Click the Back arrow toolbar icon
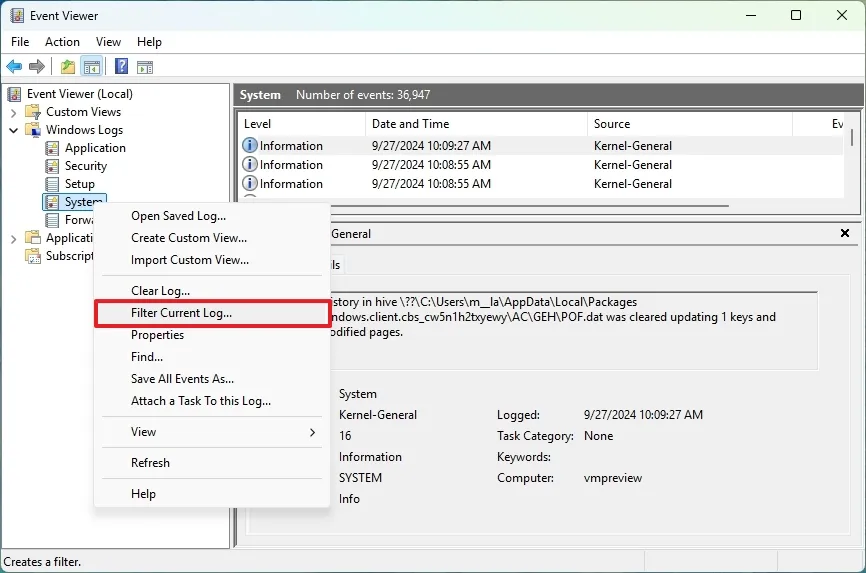 click(14, 67)
